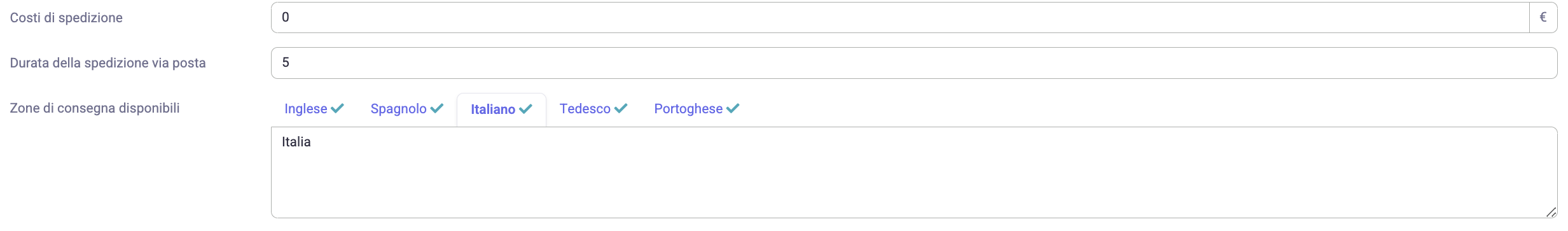Focus the Costi di spedizione input field

[x=900, y=17]
